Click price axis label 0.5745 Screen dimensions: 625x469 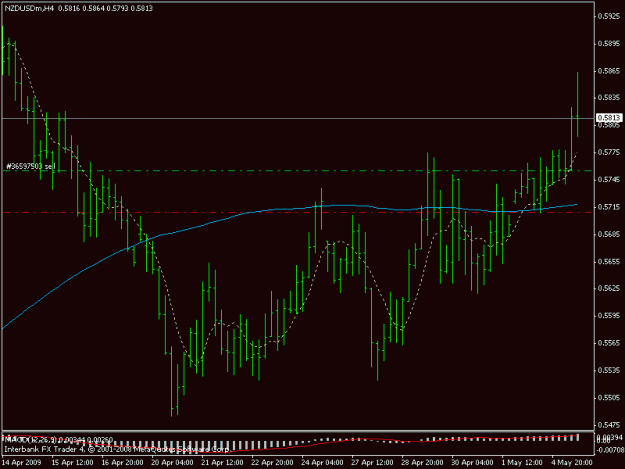click(x=609, y=180)
